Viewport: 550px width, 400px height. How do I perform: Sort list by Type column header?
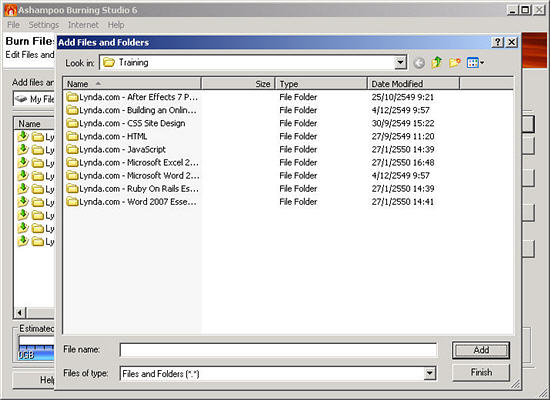coord(321,84)
